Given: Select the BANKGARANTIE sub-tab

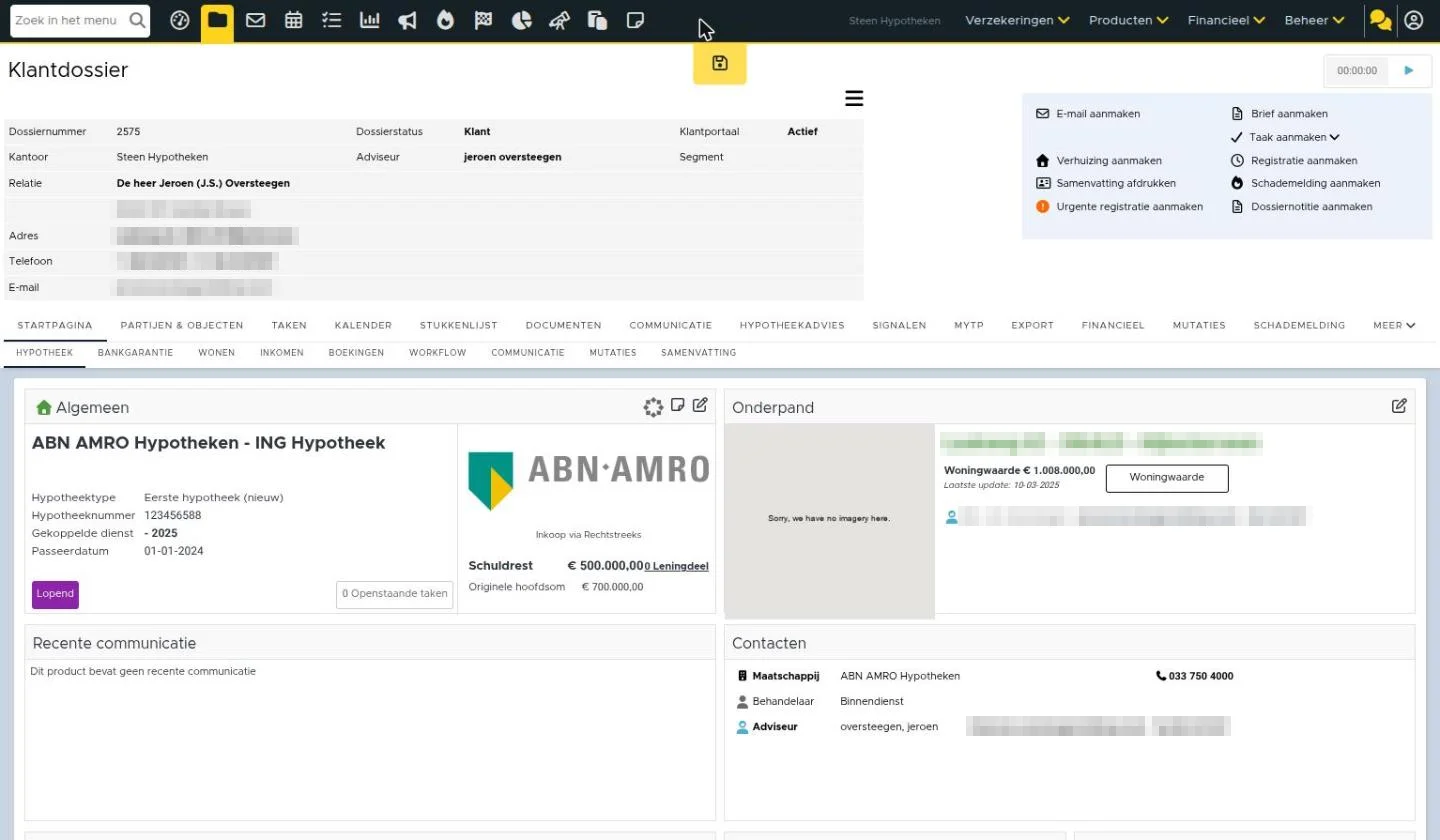Looking at the screenshot, I should [x=135, y=353].
